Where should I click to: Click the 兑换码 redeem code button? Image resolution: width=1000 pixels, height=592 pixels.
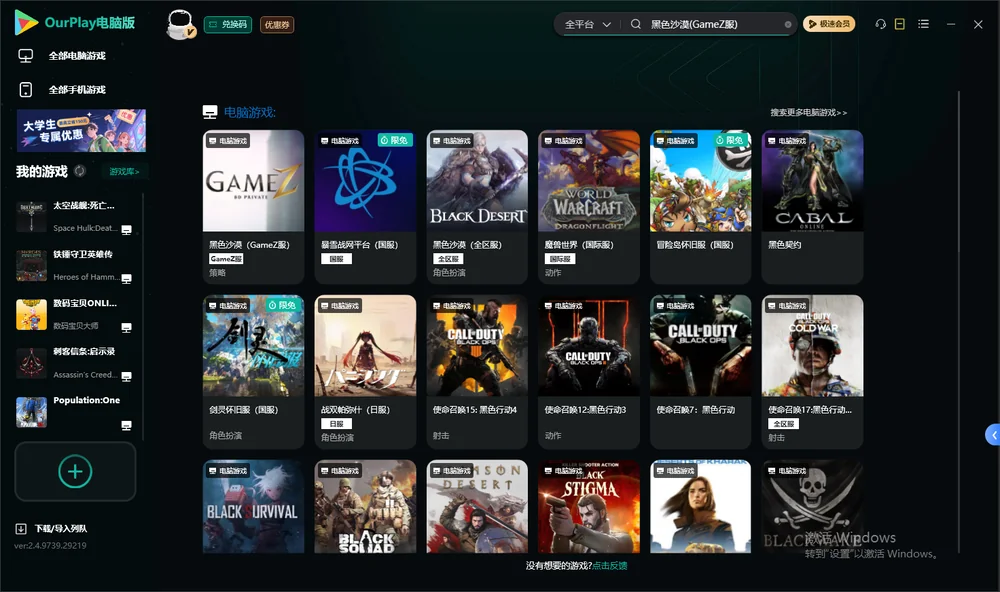pyautogui.click(x=228, y=24)
